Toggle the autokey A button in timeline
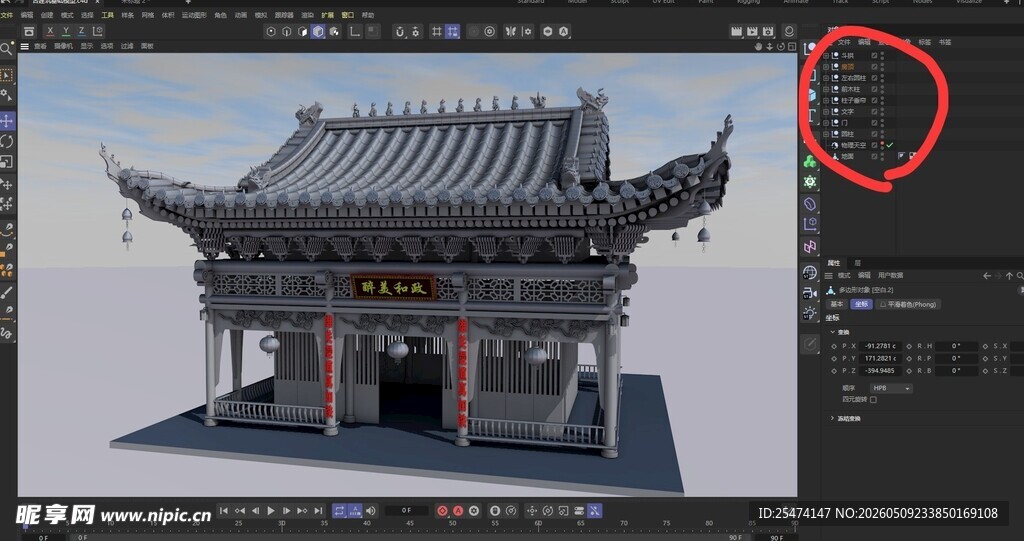 click(x=458, y=511)
